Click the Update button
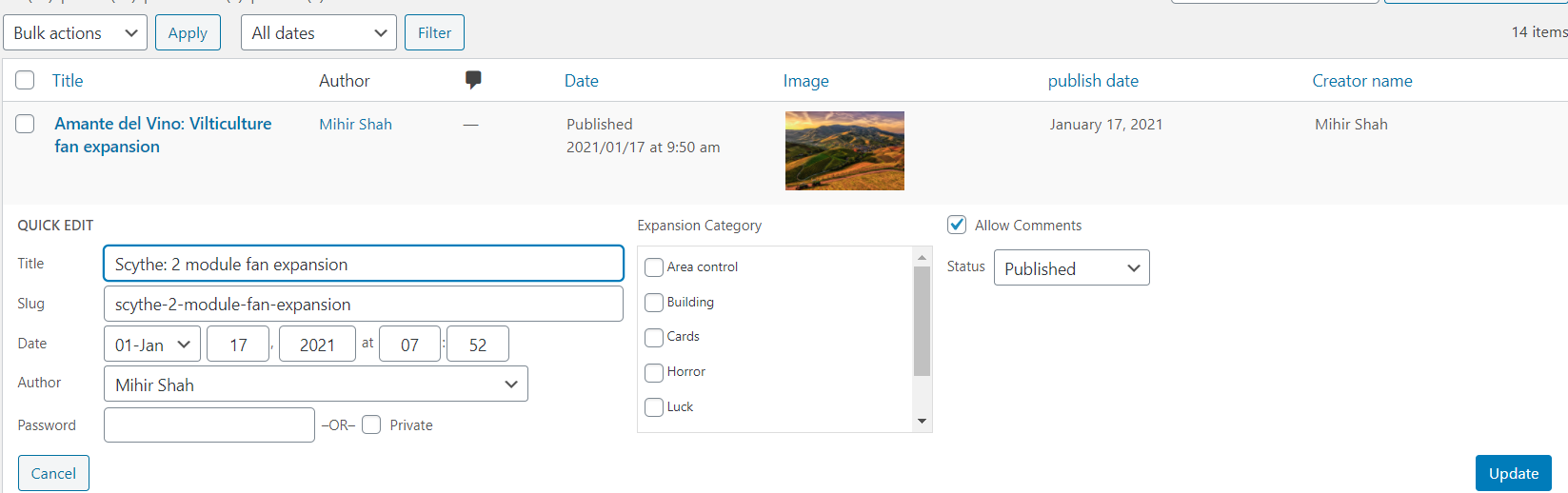The width and height of the screenshot is (1568, 493). click(x=1514, y=473)
